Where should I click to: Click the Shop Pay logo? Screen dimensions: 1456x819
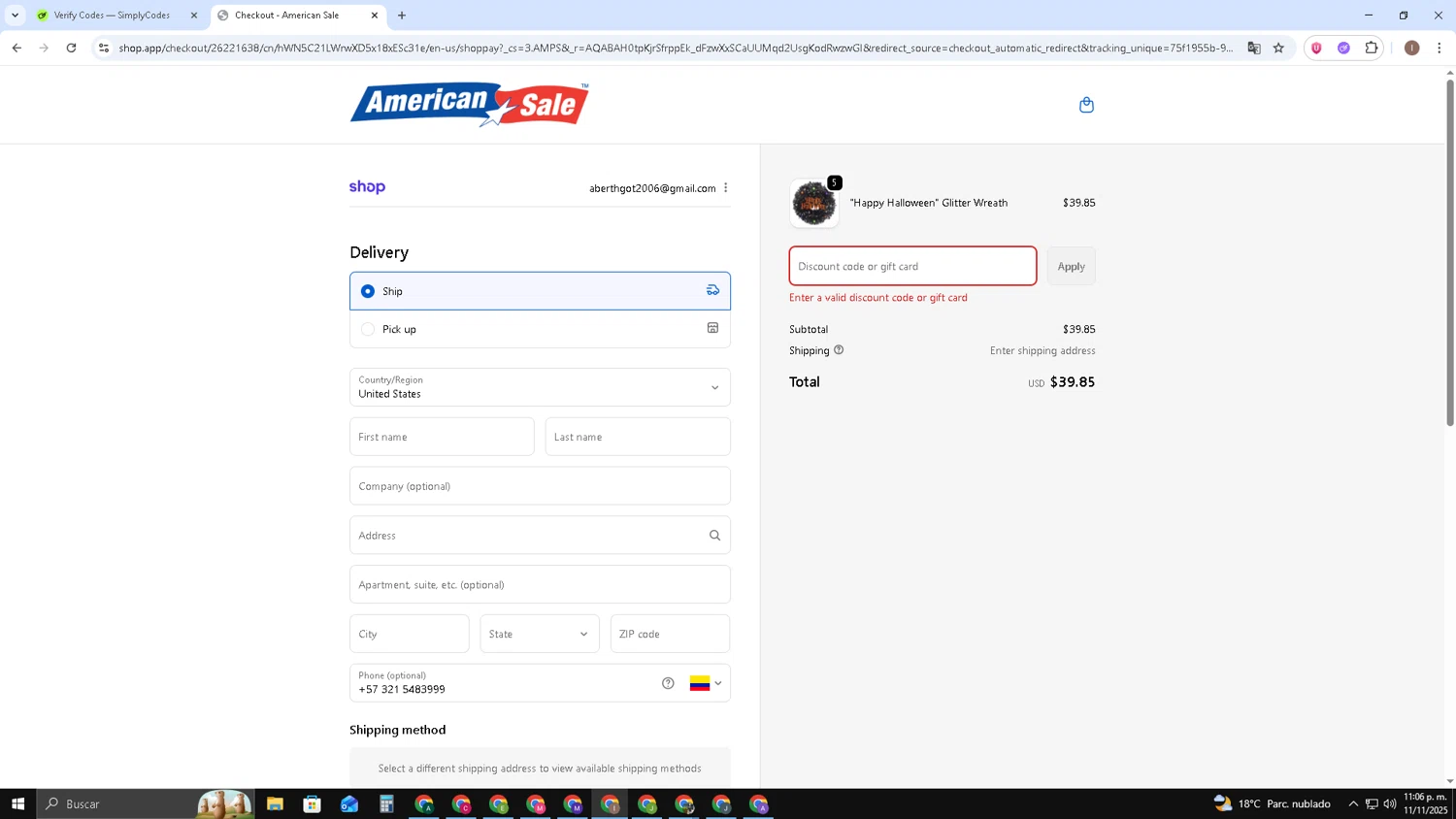tap(367, 187)
